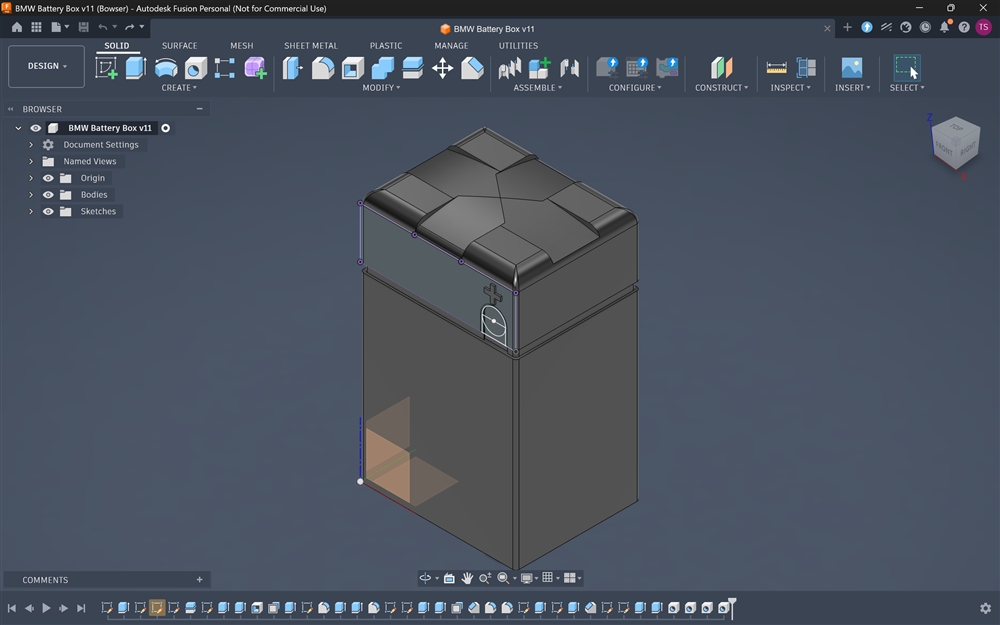
Task: Expand the Named Views node
Action: [31, 161]
